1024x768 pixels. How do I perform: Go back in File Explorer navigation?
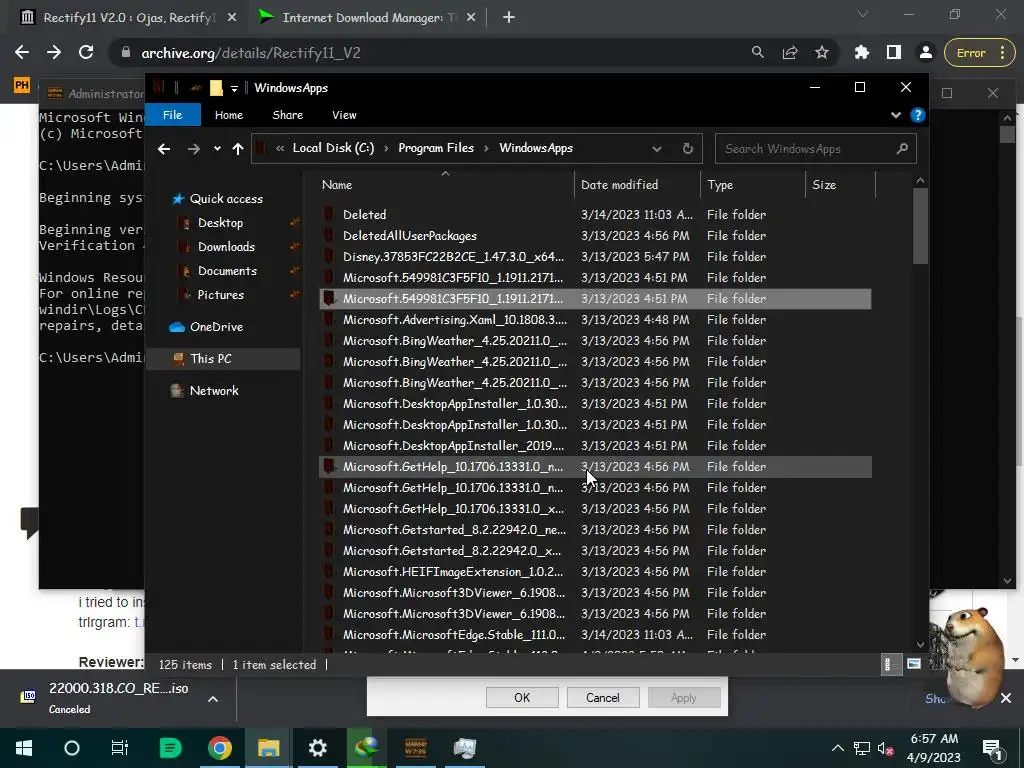164,149
